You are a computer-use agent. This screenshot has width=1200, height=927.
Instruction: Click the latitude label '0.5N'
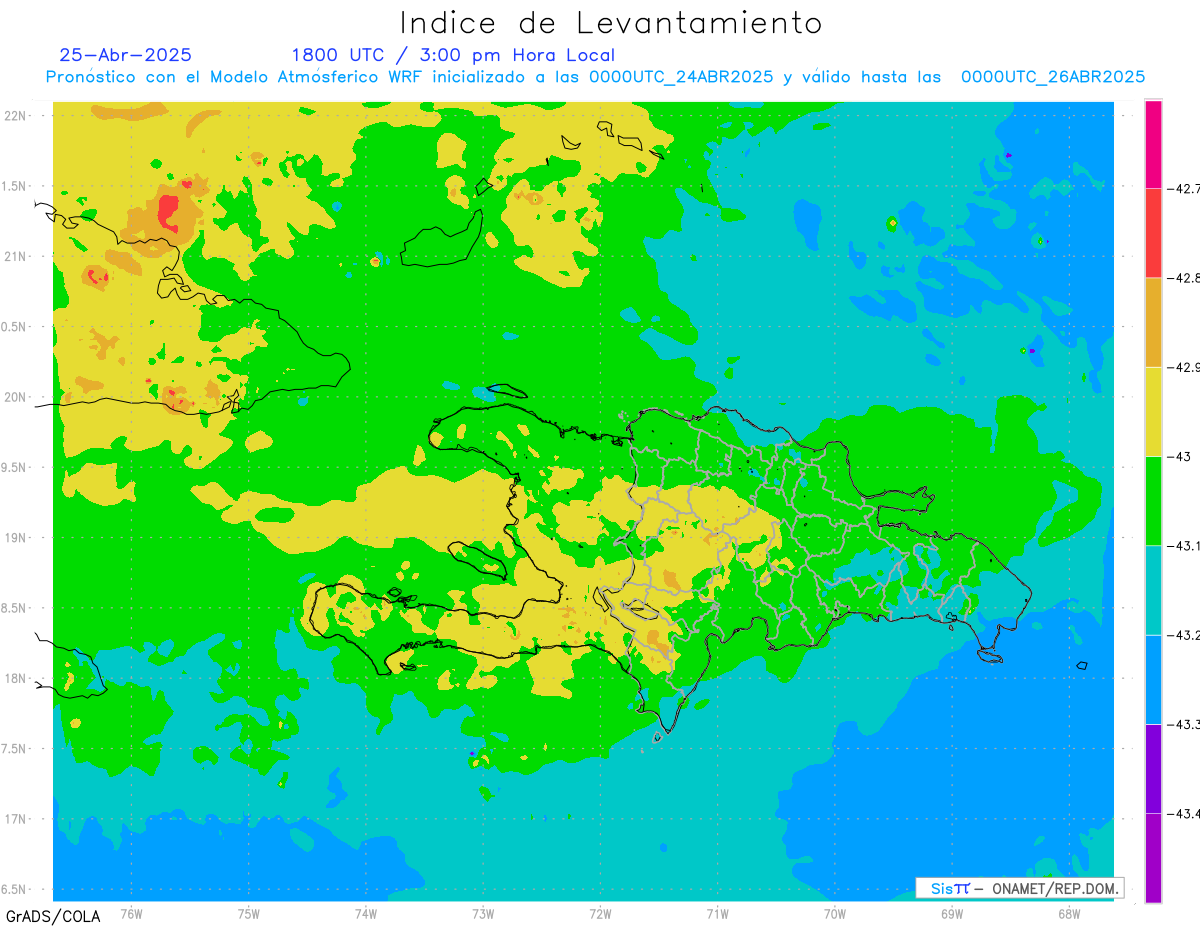pyautogui.click(x=15, y=327)
